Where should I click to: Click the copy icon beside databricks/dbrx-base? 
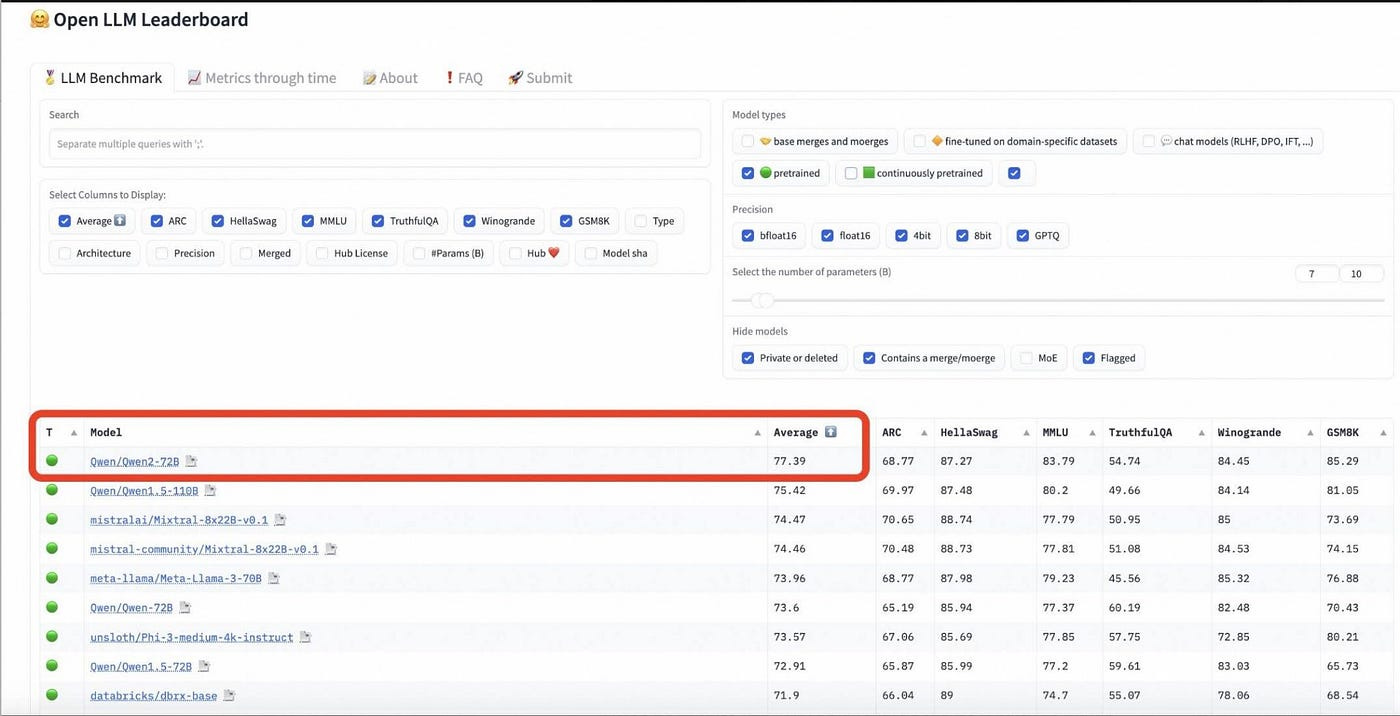[x=229, y=695]
